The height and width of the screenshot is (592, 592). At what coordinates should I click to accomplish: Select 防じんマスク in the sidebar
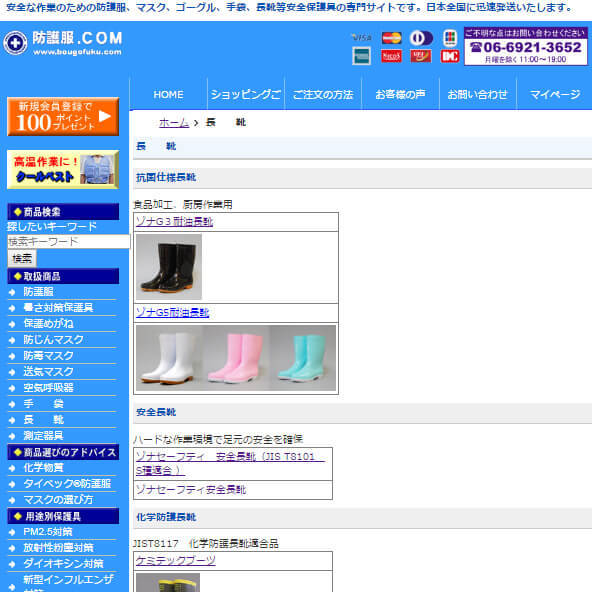click(53, 339)
